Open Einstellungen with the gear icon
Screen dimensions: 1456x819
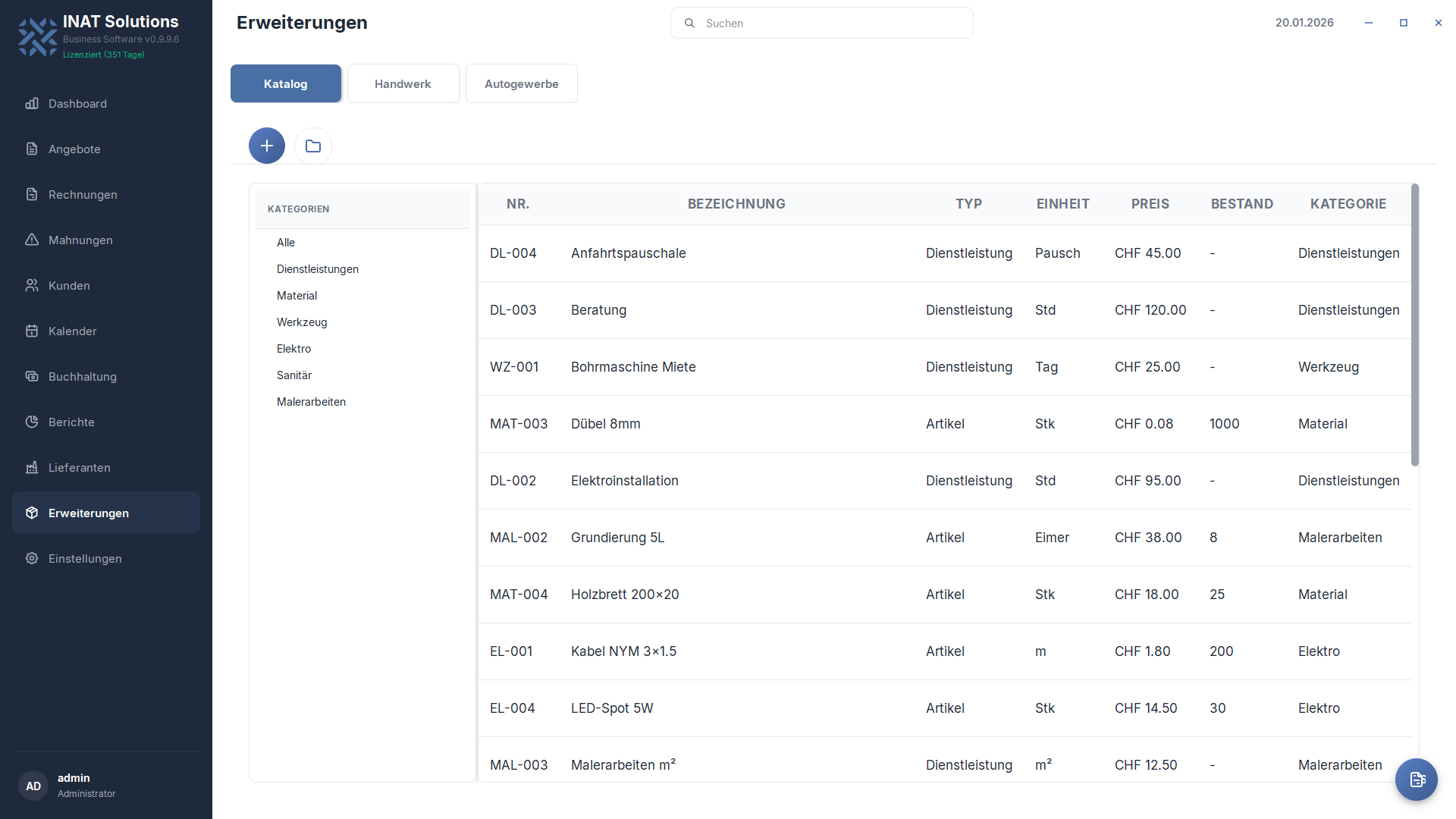coord(32,558)
